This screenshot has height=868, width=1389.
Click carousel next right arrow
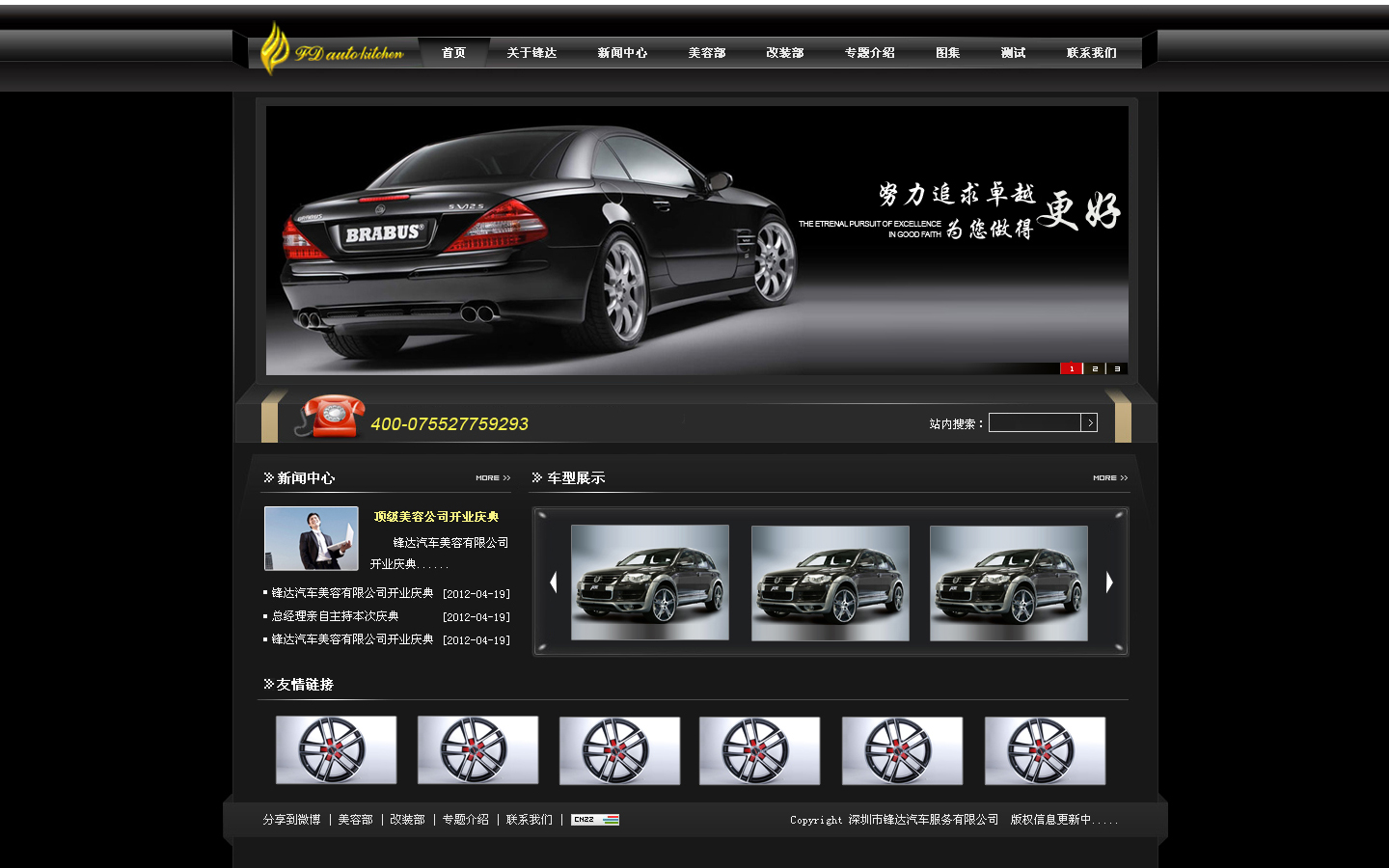coord(1109,582)
